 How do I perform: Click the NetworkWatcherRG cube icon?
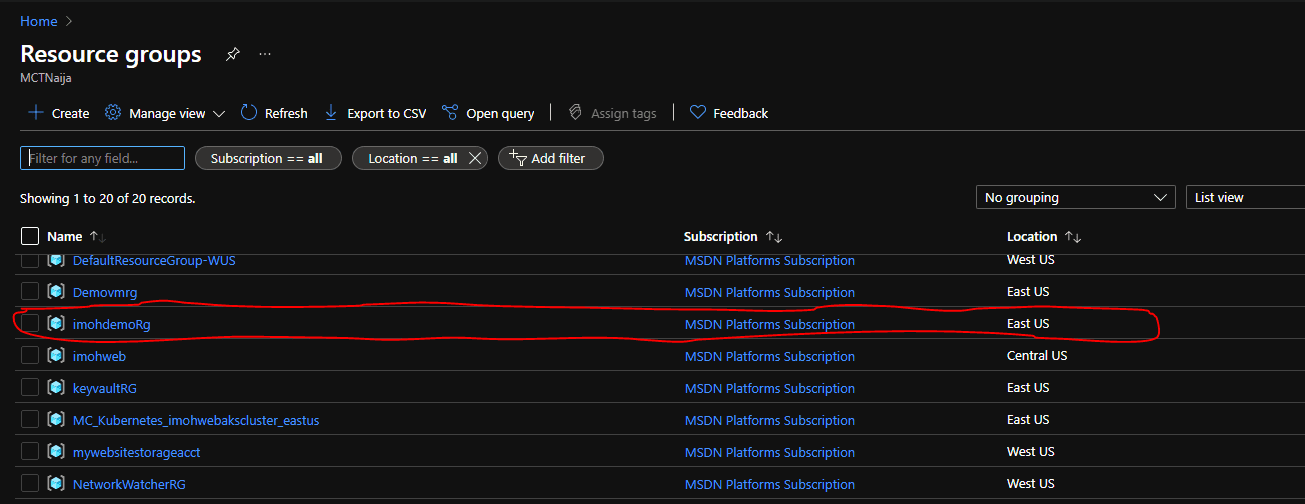click(56, 484)
